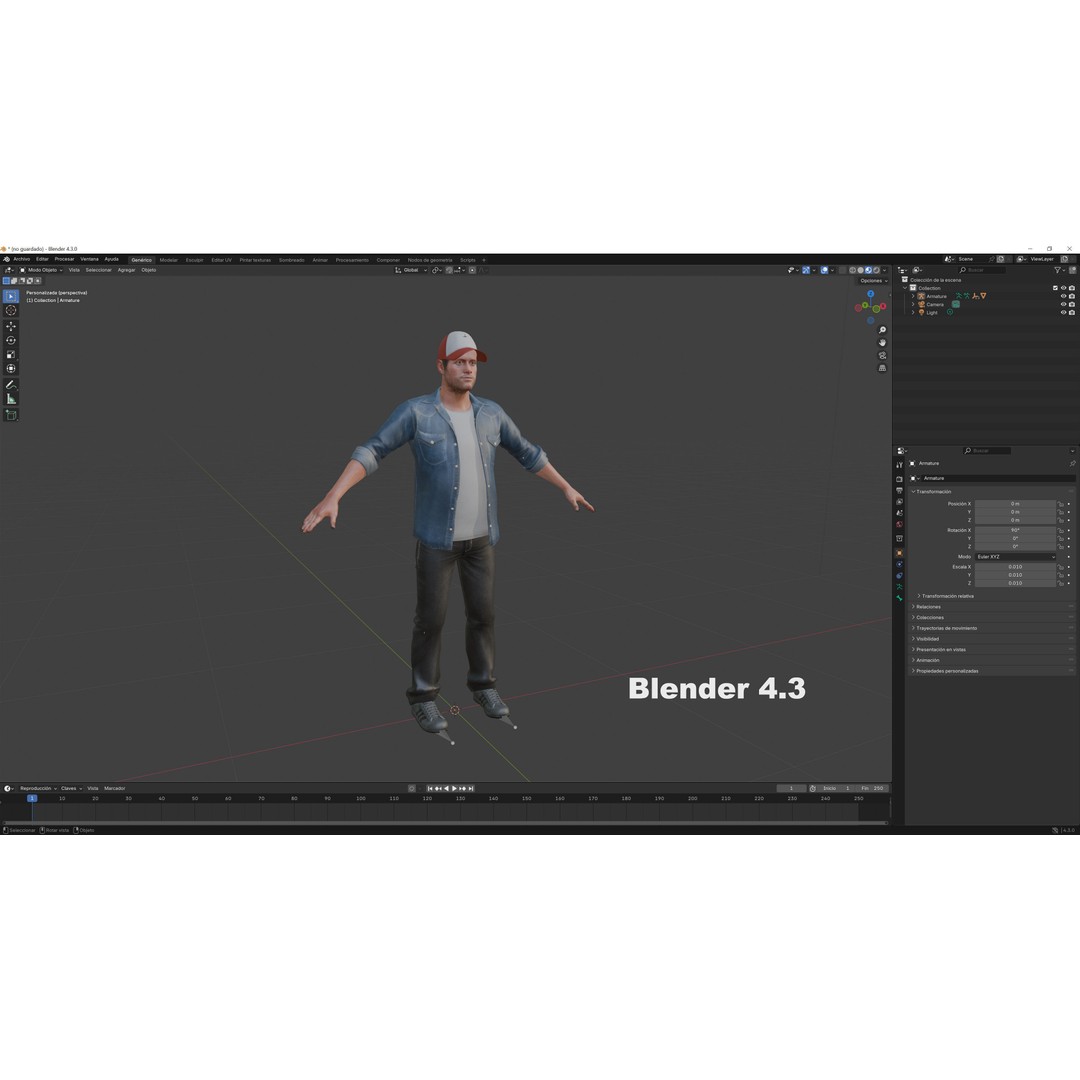Click the Blender logo in the menu bar

click(6, 260)
